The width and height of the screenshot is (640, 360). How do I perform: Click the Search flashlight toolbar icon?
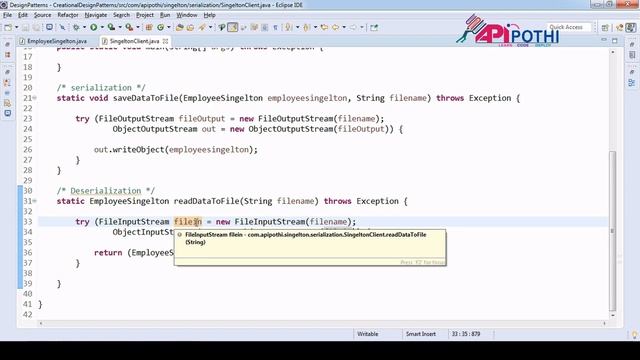(202, 27)
